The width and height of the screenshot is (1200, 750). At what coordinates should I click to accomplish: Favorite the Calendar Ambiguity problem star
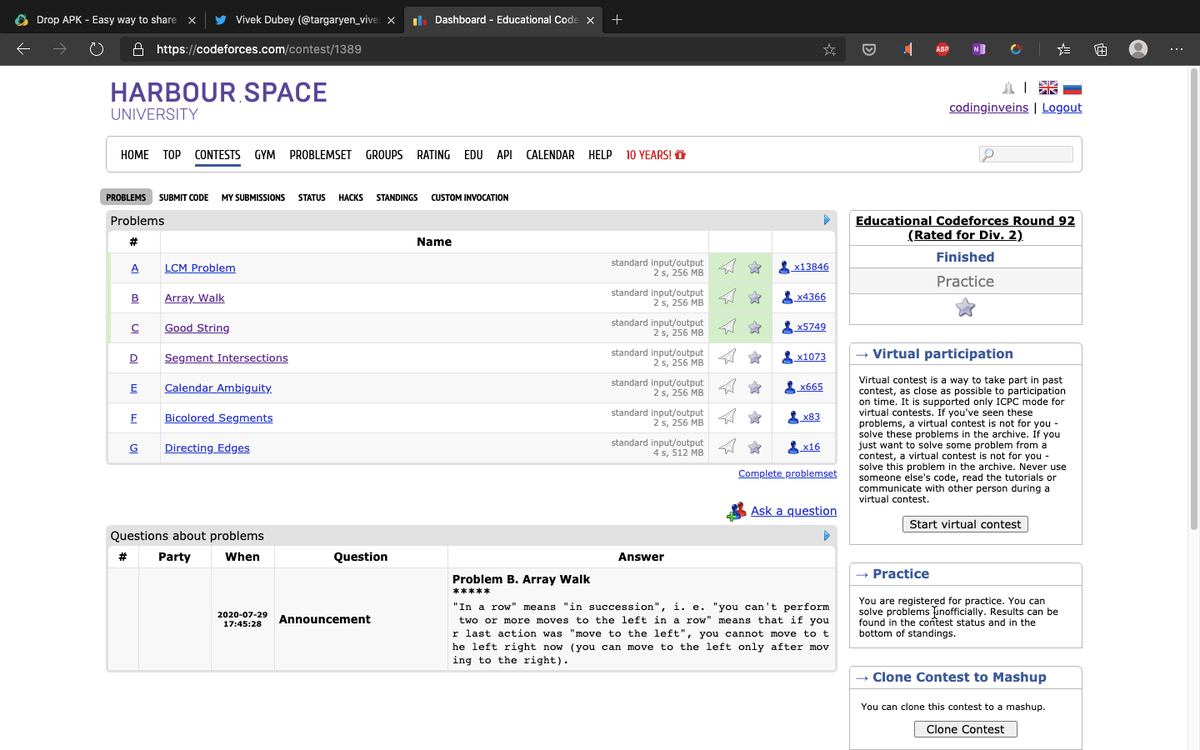755,387
